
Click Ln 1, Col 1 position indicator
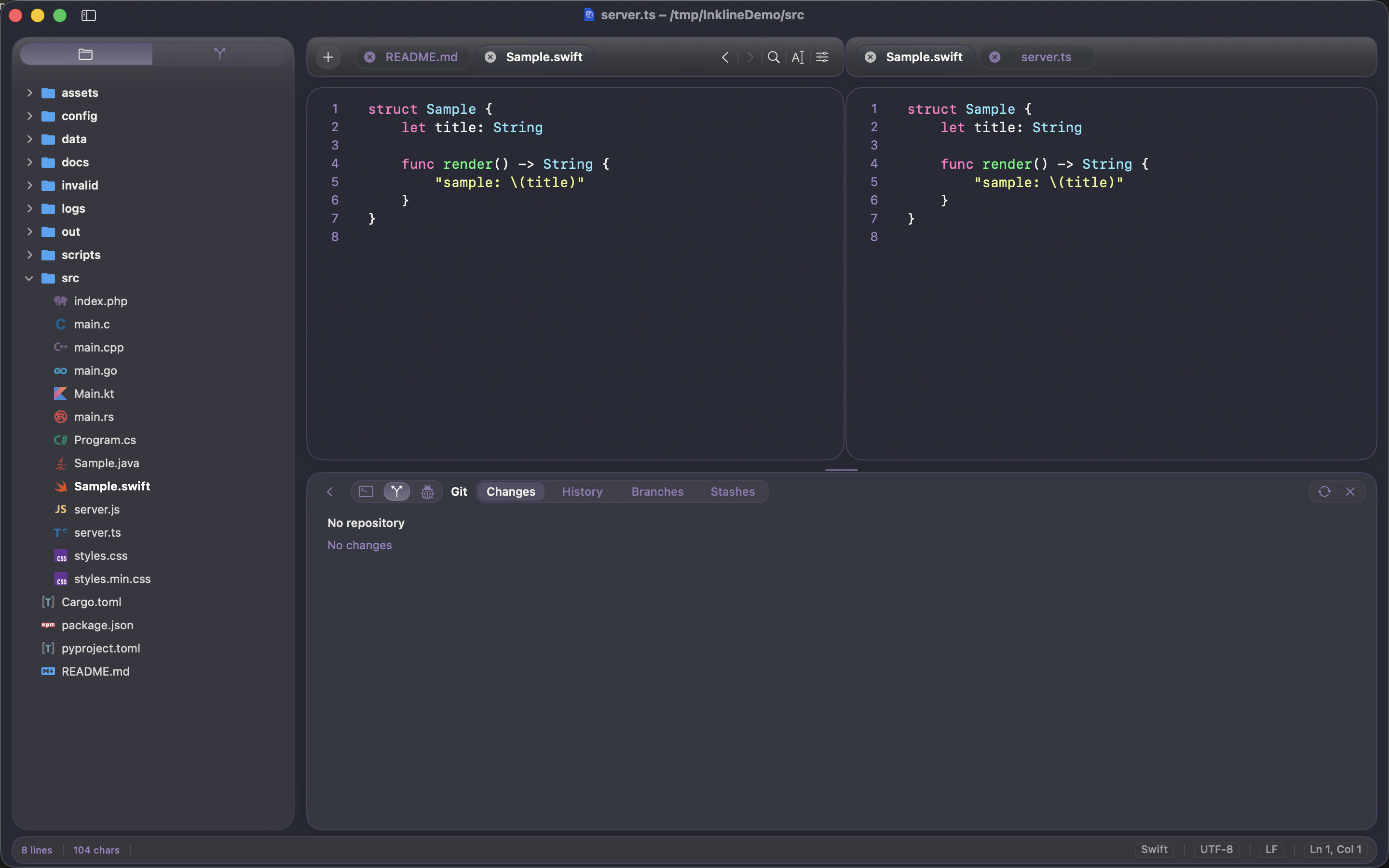coord(1335,849)
